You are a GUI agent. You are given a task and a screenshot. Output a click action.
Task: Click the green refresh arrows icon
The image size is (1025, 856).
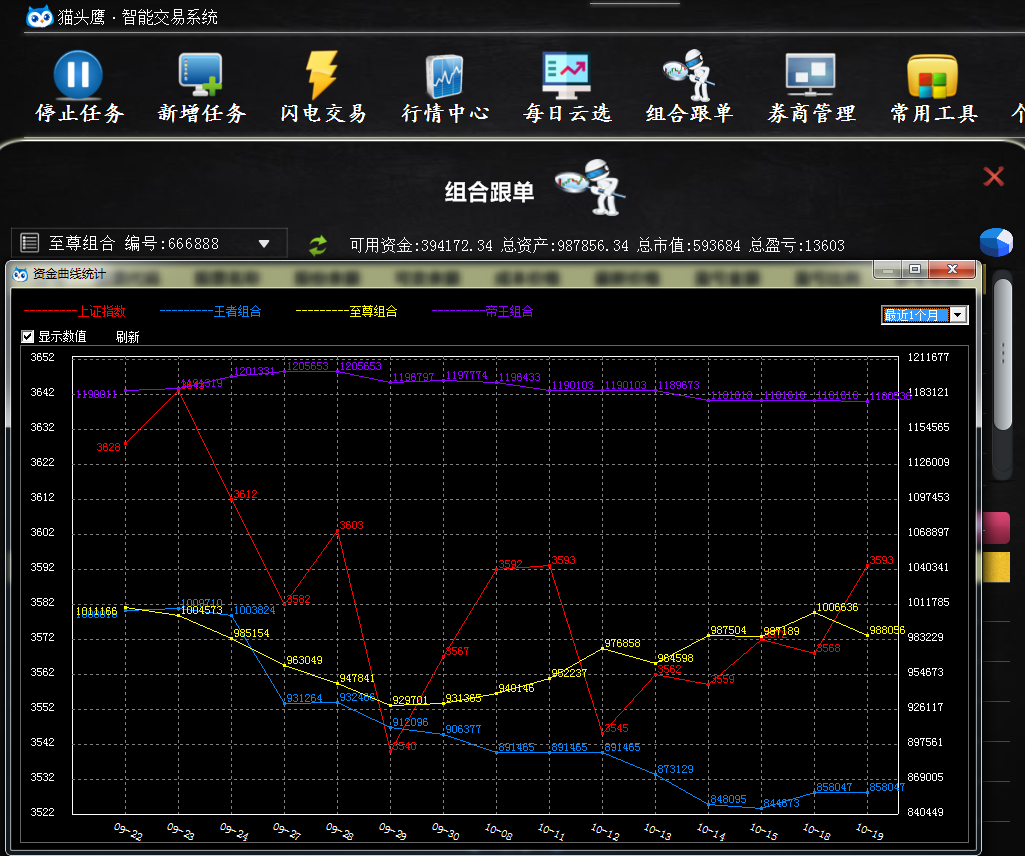point(318,245)
